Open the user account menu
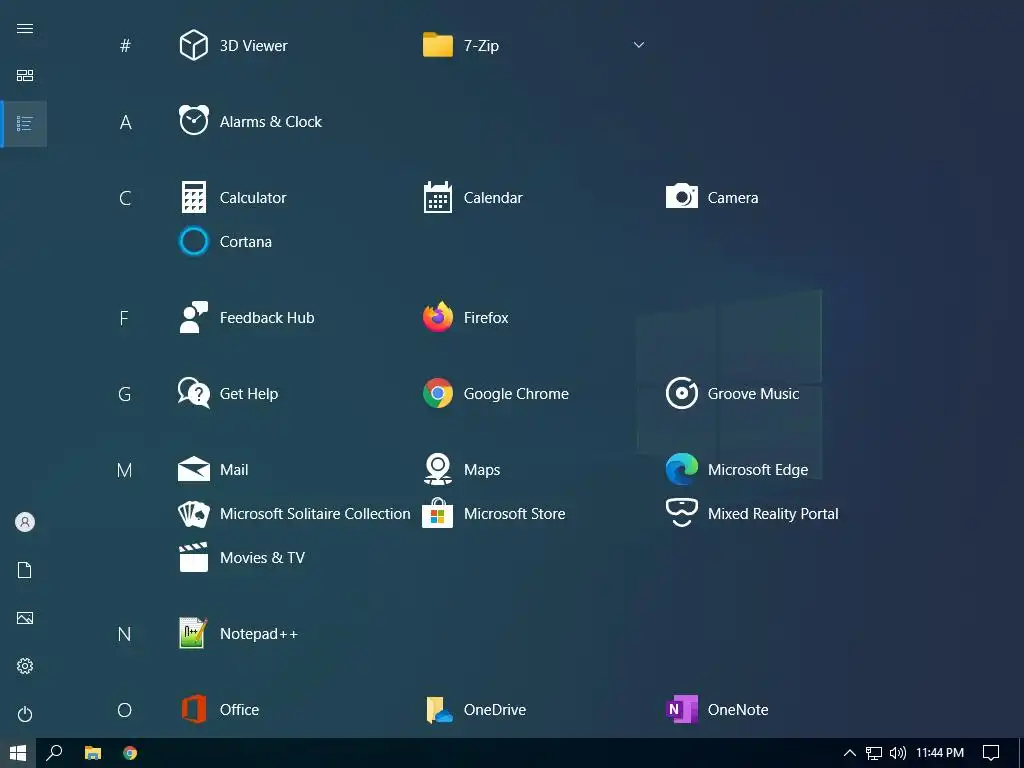Screen dimensions: 1024x768 [25, 522]
